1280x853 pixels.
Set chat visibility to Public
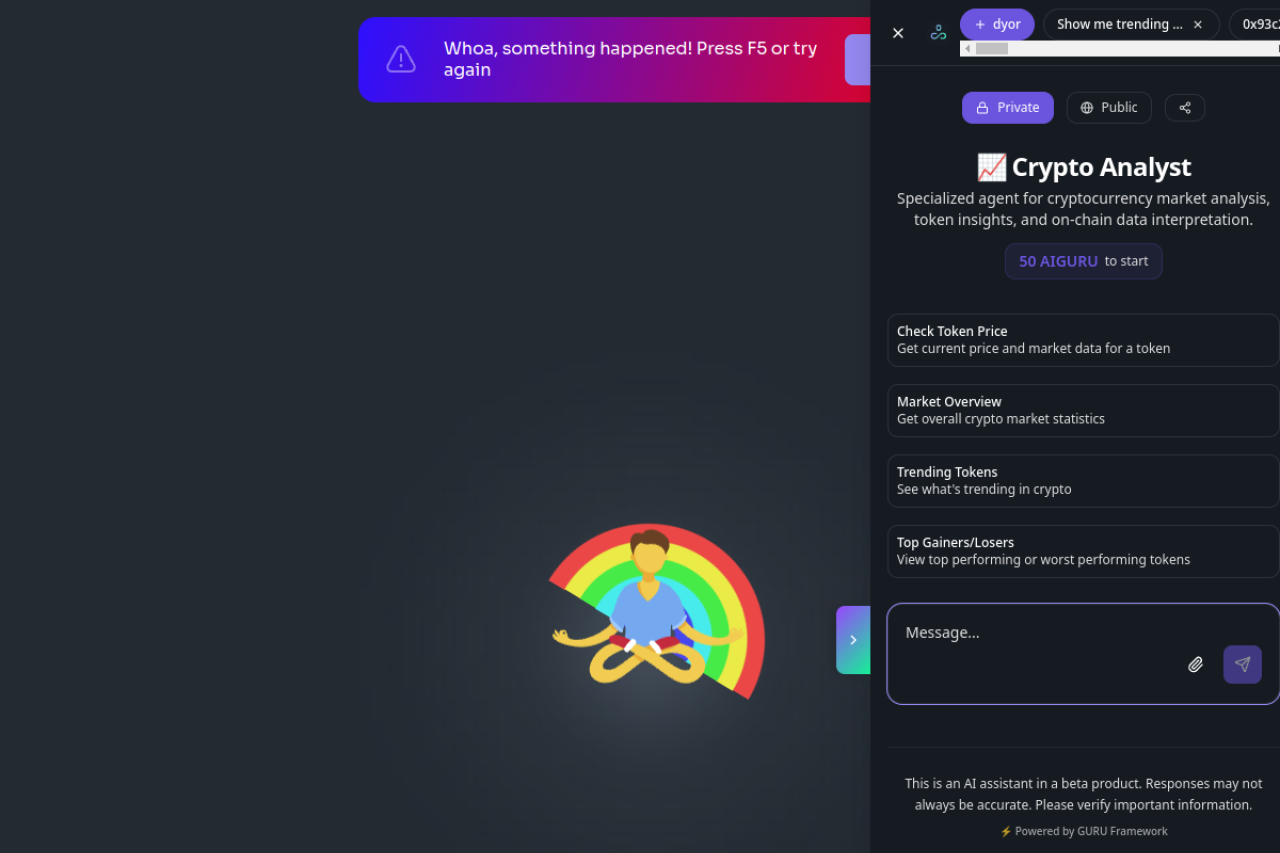pos(1109,108)
